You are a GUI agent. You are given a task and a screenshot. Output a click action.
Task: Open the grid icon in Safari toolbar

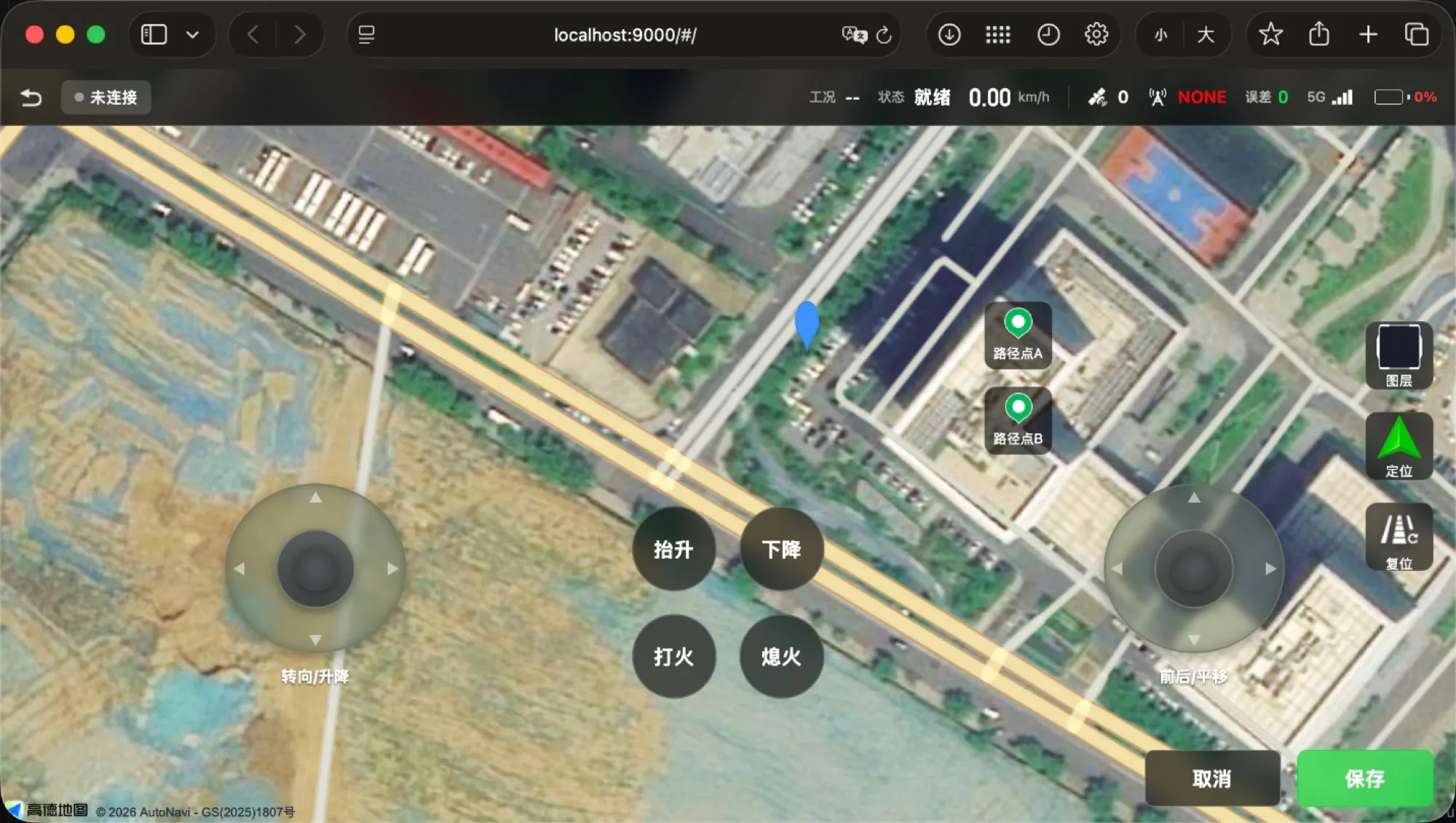[998, 34]
